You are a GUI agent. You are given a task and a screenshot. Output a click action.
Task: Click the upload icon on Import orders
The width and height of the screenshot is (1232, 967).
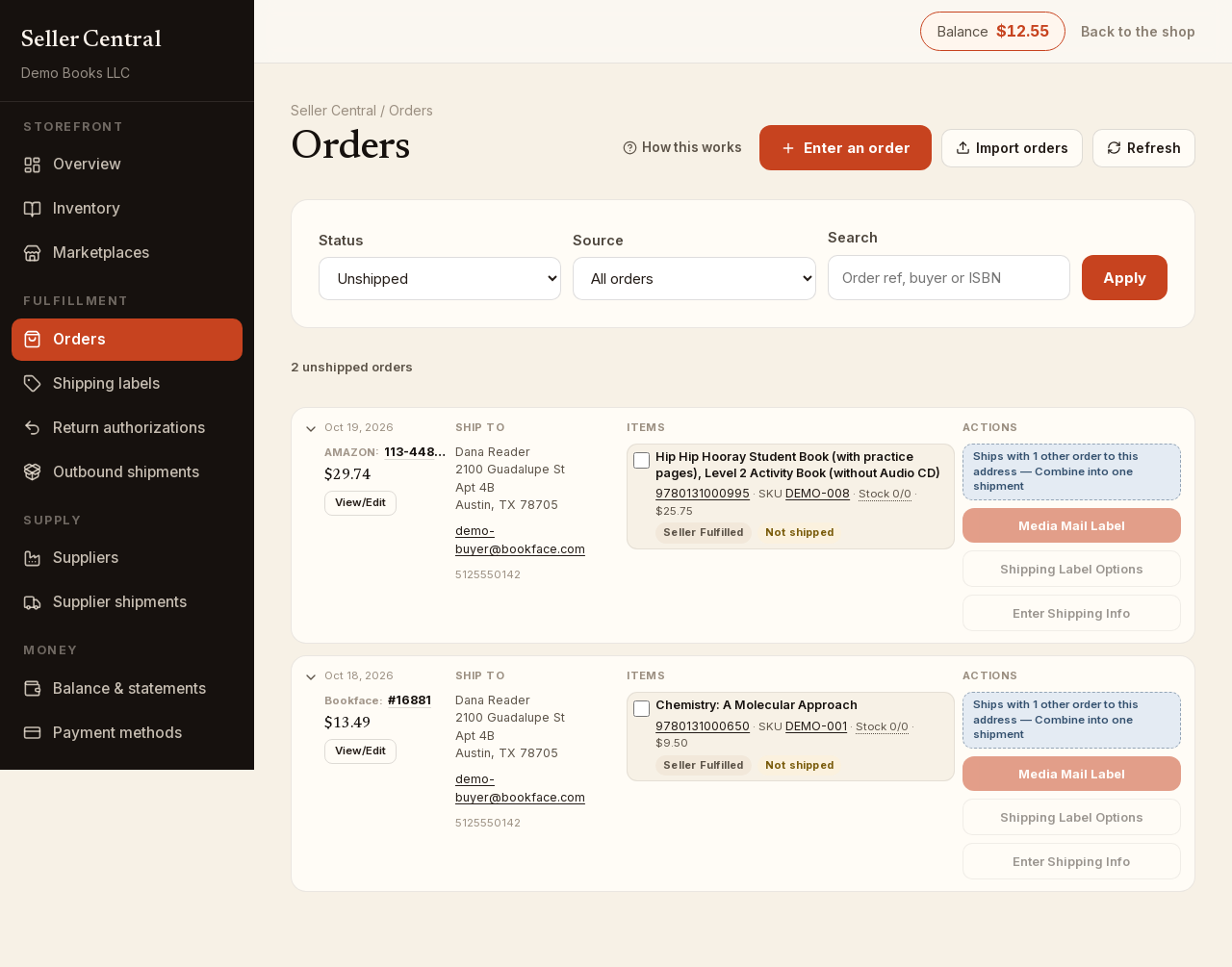tap(962, 148)
